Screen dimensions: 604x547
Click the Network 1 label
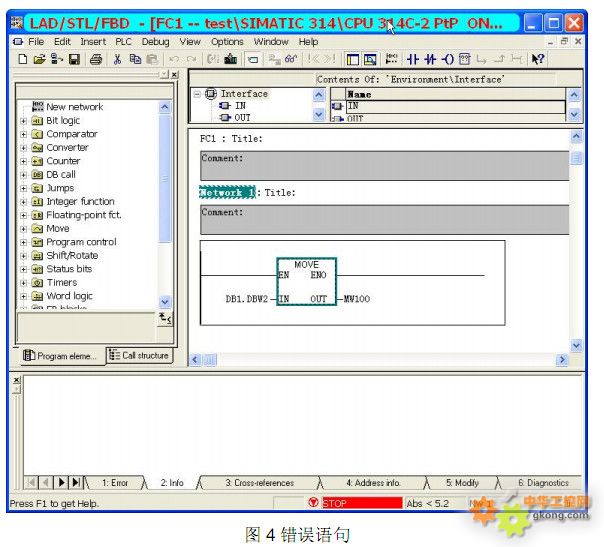(x=227, y=192)
